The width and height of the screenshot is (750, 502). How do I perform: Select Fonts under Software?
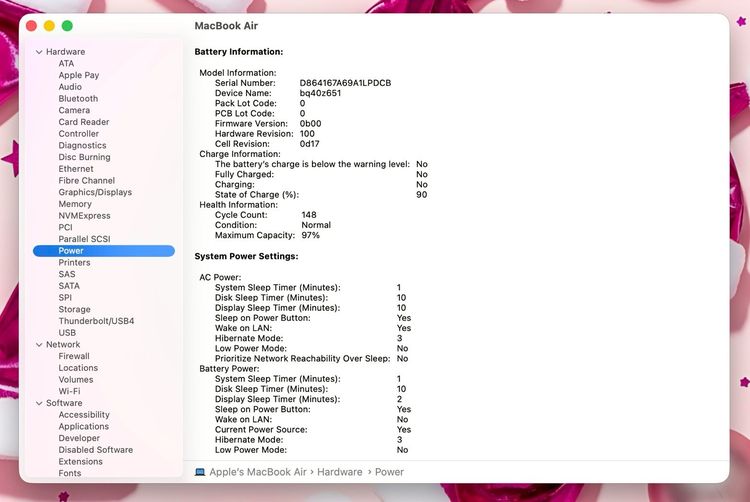pyautogui.click(x=70, y=473)
